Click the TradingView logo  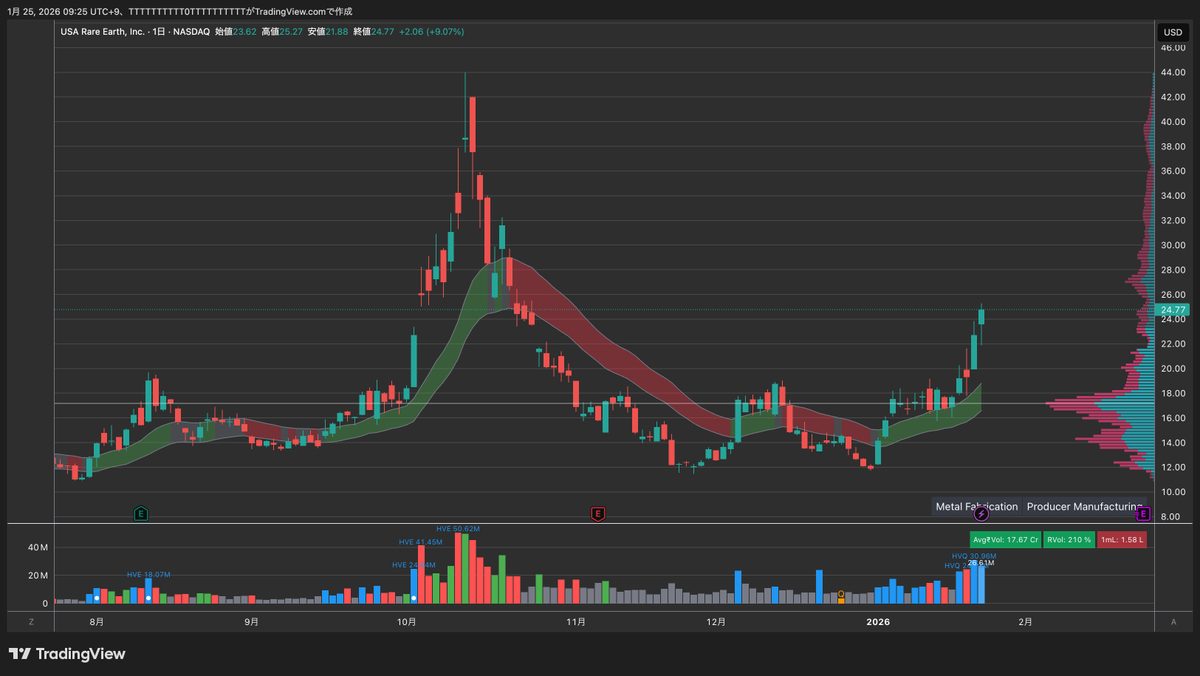pyautogui.click(x=67, y=654)
